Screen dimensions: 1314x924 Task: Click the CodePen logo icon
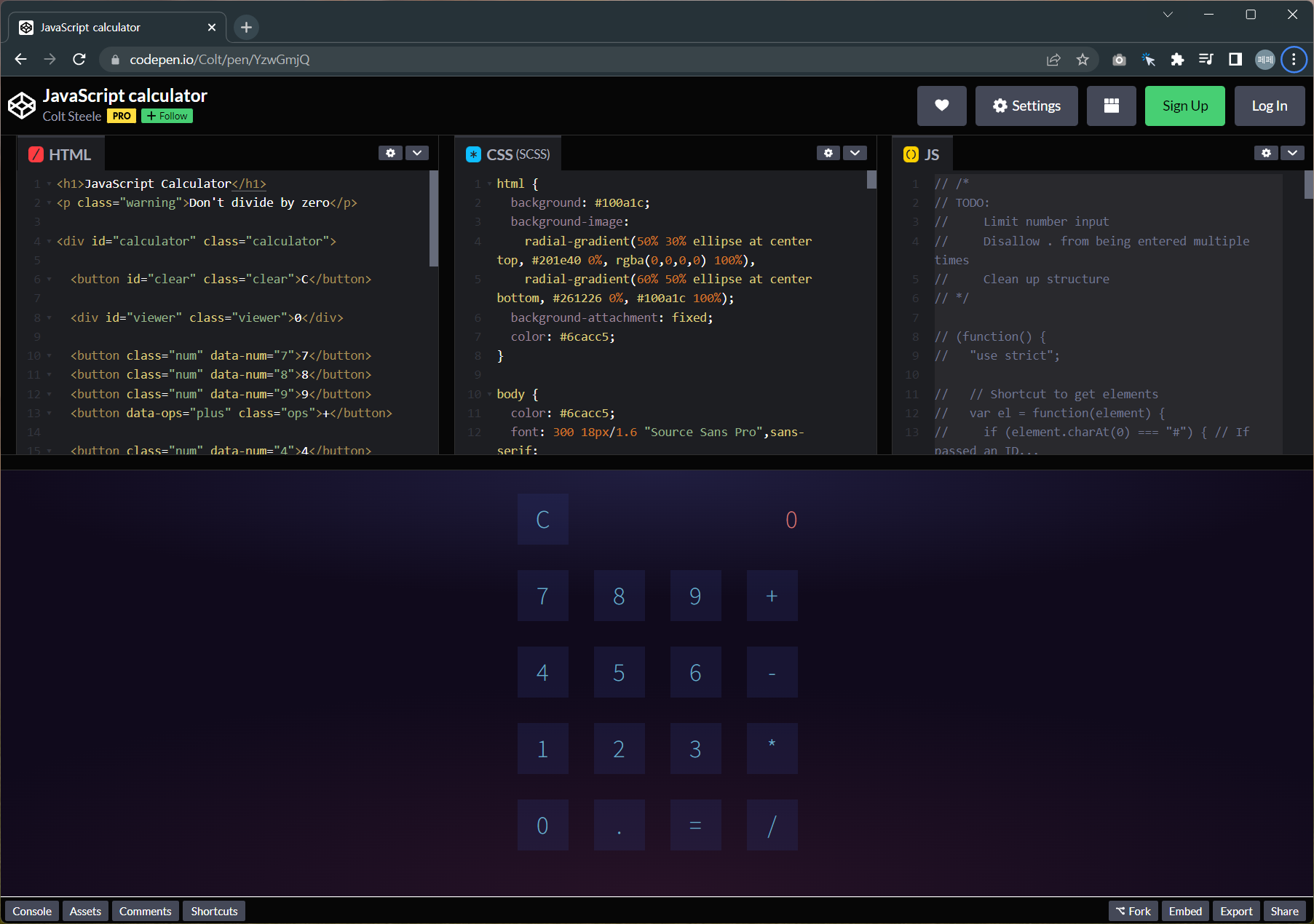click(22, 106)
